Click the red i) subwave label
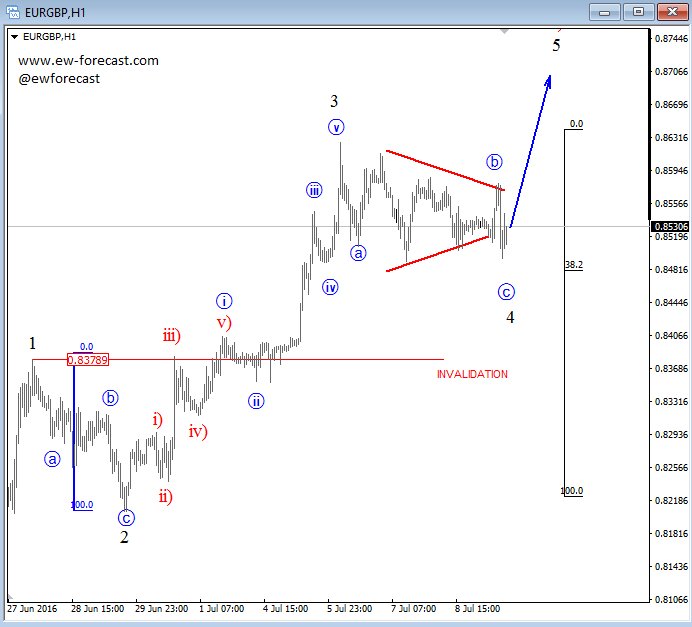 pyautogui.click(x=158, y=420)
